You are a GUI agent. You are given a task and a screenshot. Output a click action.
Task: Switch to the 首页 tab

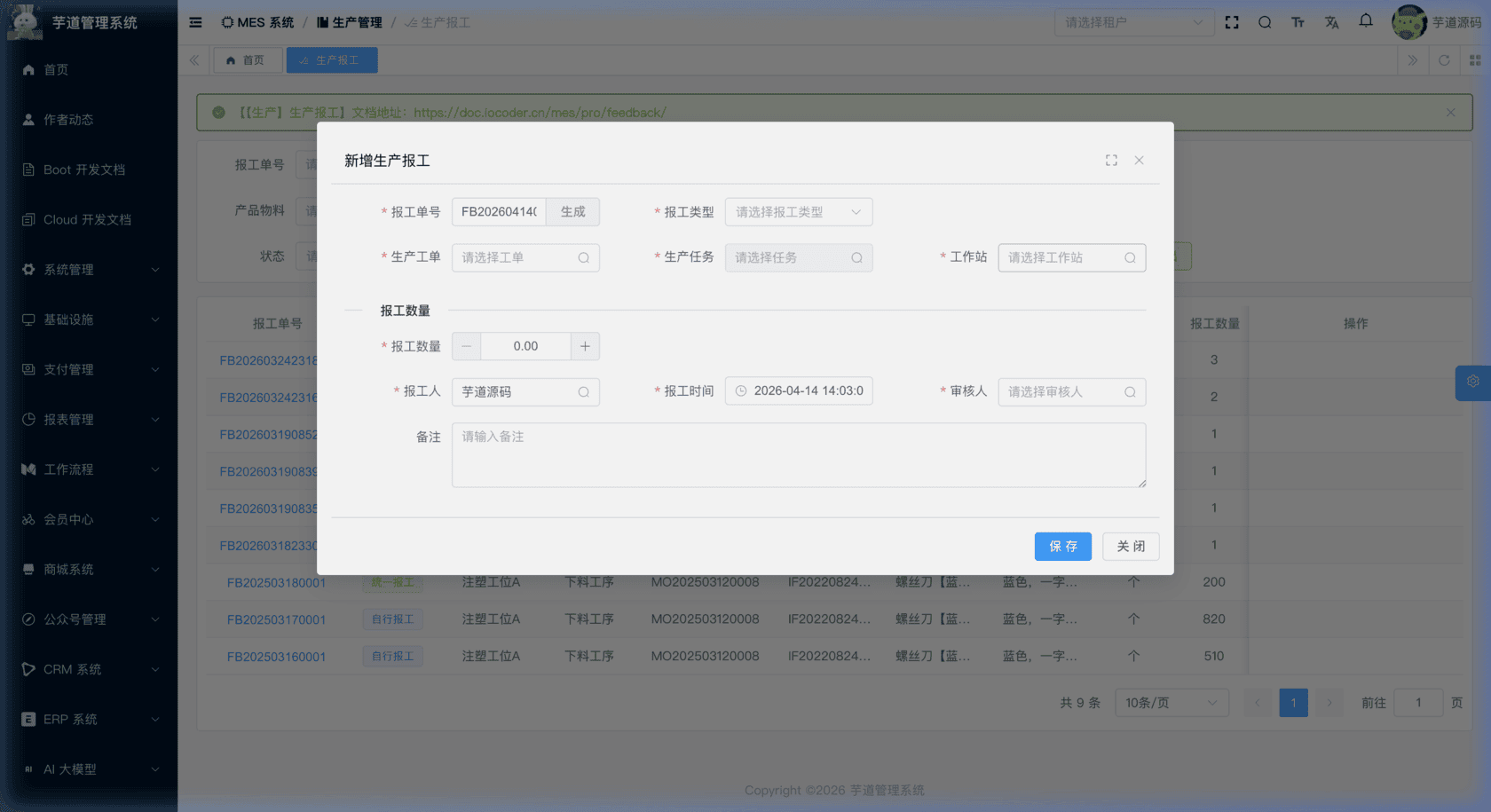point(248,59)
